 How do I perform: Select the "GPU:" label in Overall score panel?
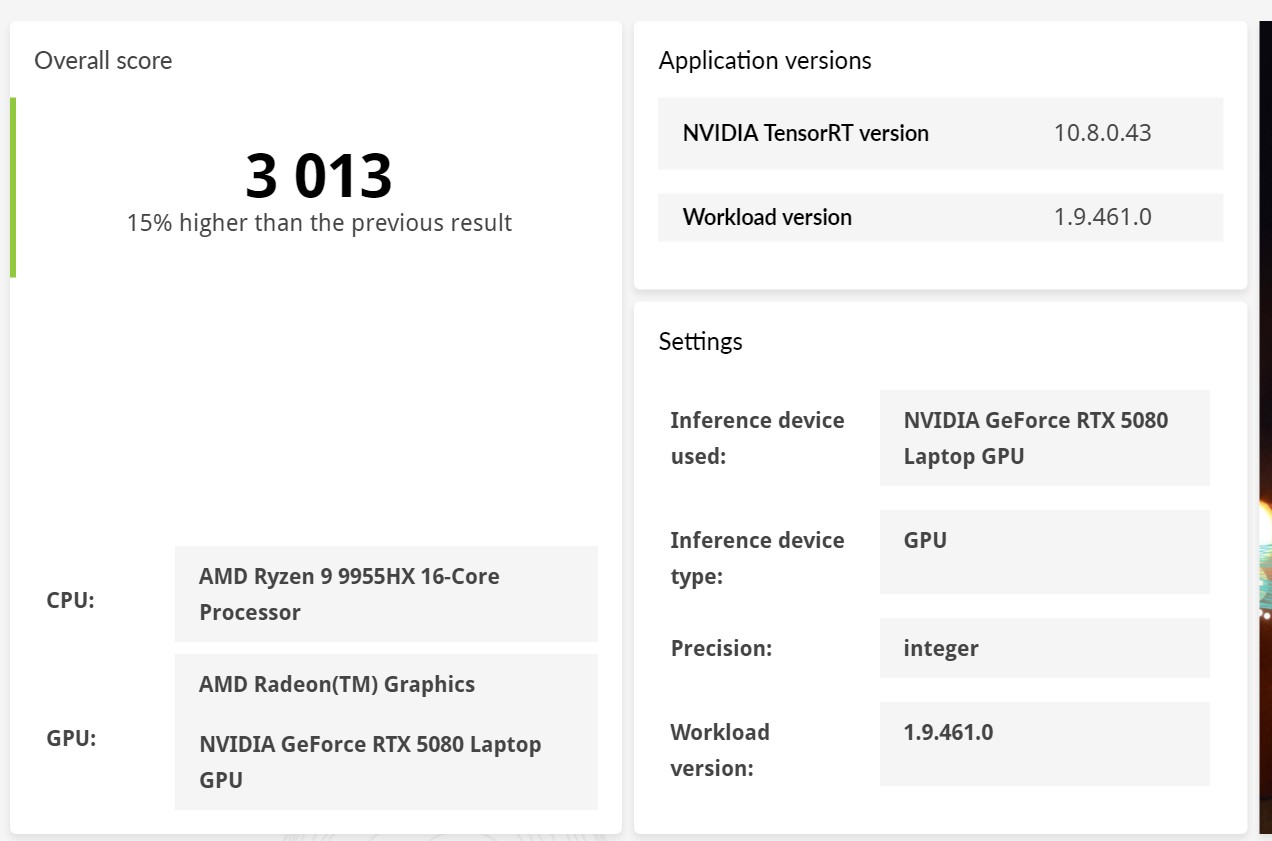click(x=71, y=739)
